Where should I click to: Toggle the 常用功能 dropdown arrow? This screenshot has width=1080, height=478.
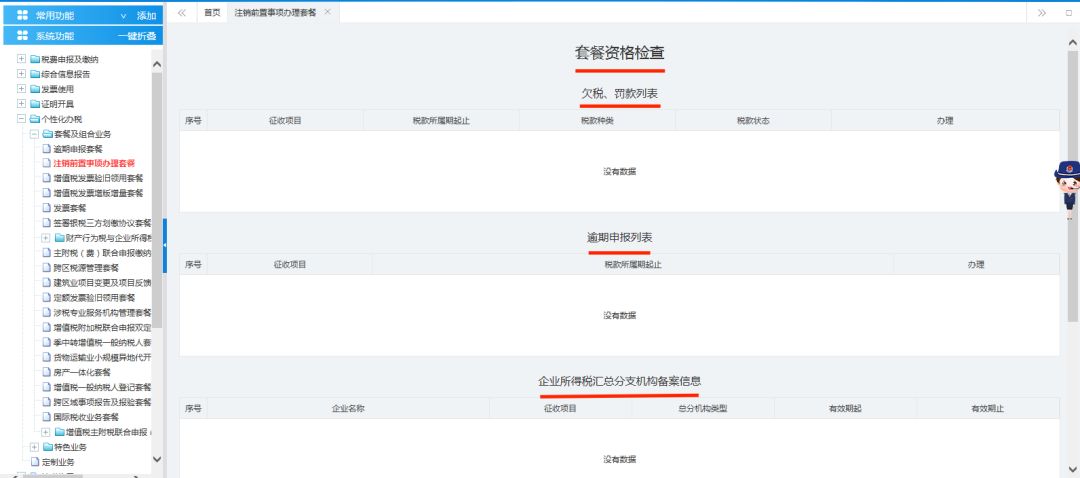point(123,16)
